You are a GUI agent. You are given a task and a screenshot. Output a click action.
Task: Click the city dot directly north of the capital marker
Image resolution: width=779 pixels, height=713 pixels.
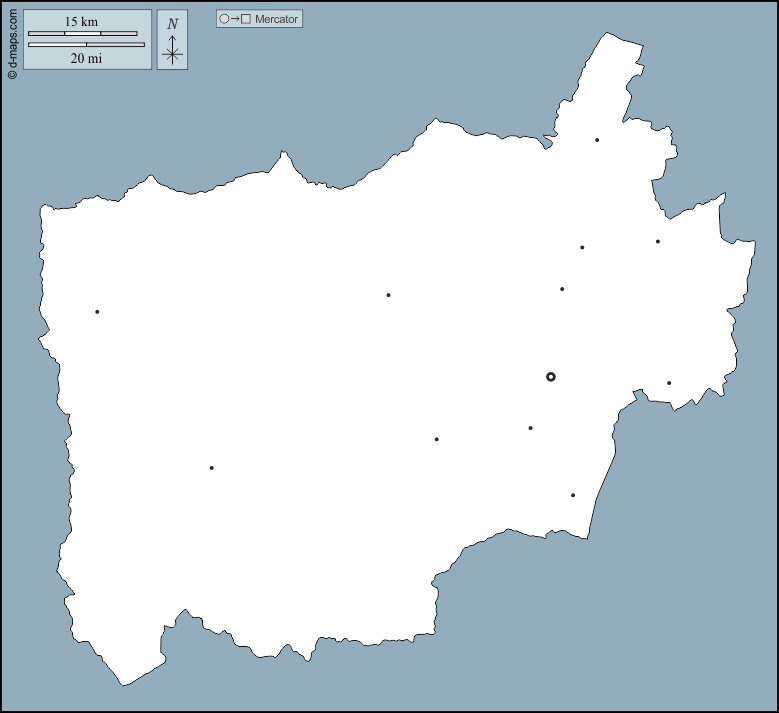coord(562,289)
